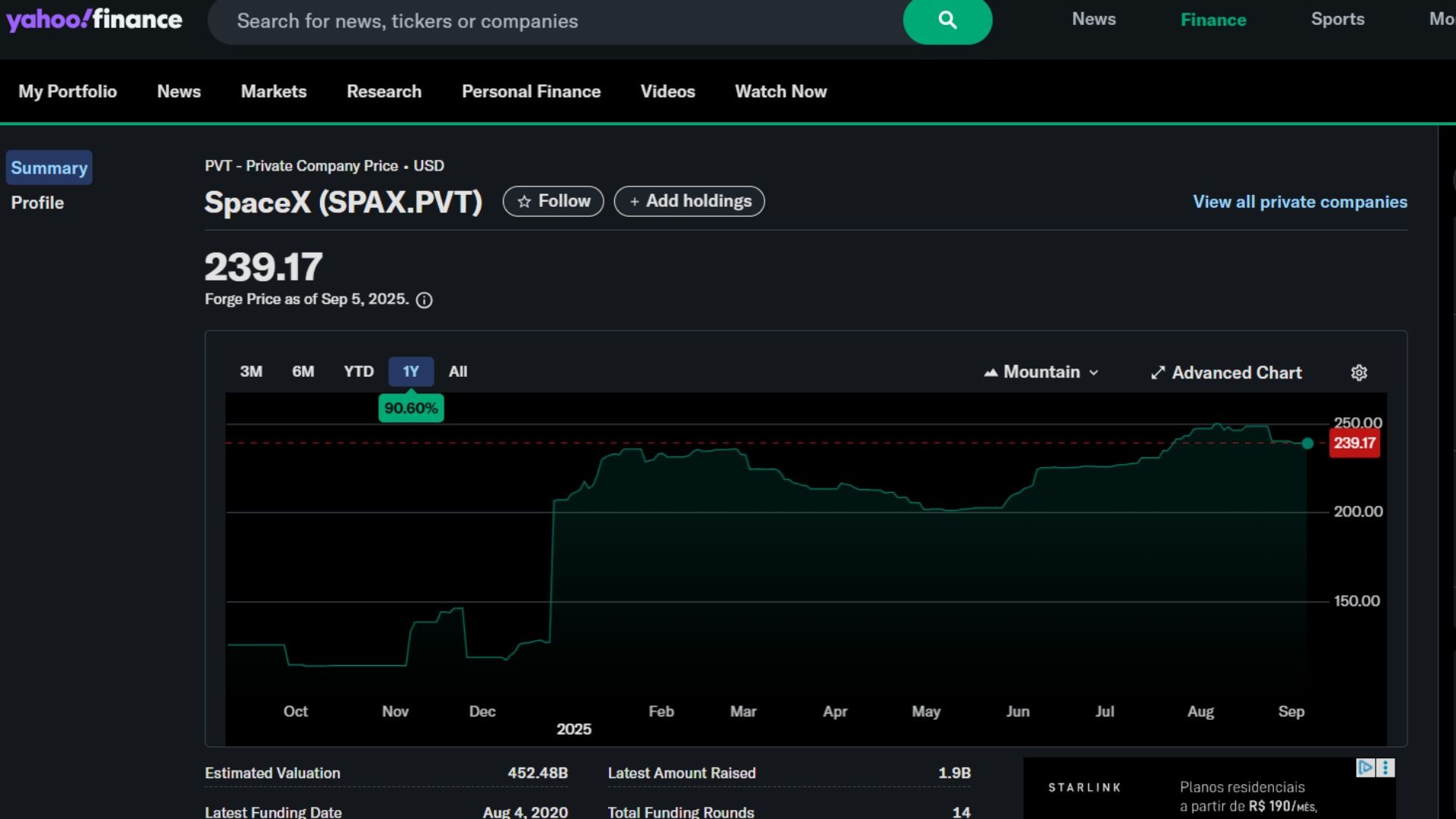This screenshot has width=1456, height=819.
Task: Click the 2025 year label on chart axis
Action: 574,729
